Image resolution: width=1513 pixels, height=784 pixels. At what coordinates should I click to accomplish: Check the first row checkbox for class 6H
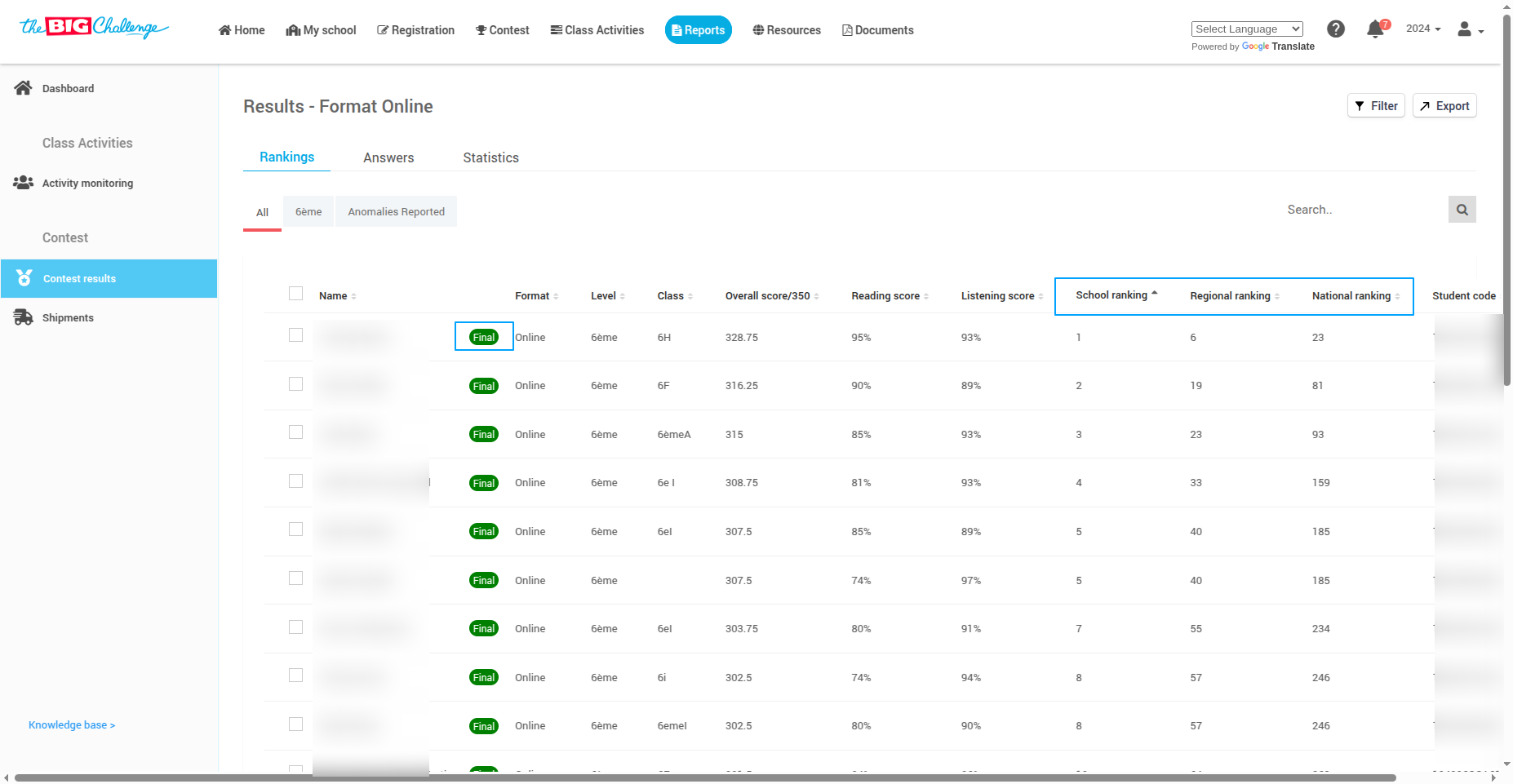(295, 335)
